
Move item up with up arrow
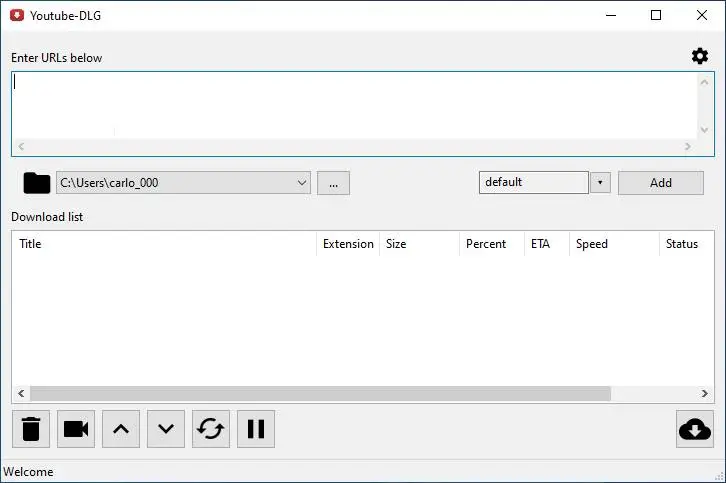121,429
